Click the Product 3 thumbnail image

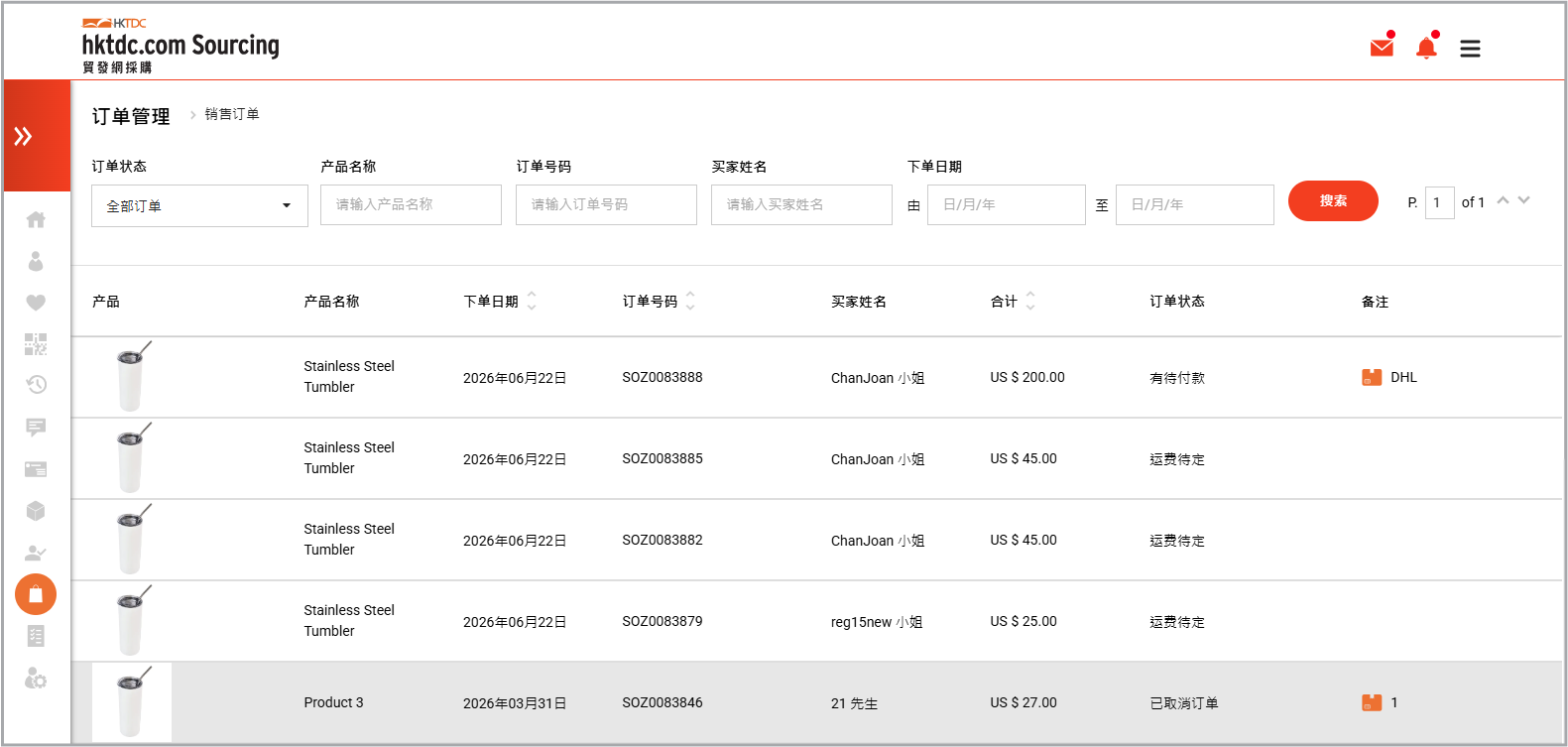(x=132, y=702)
